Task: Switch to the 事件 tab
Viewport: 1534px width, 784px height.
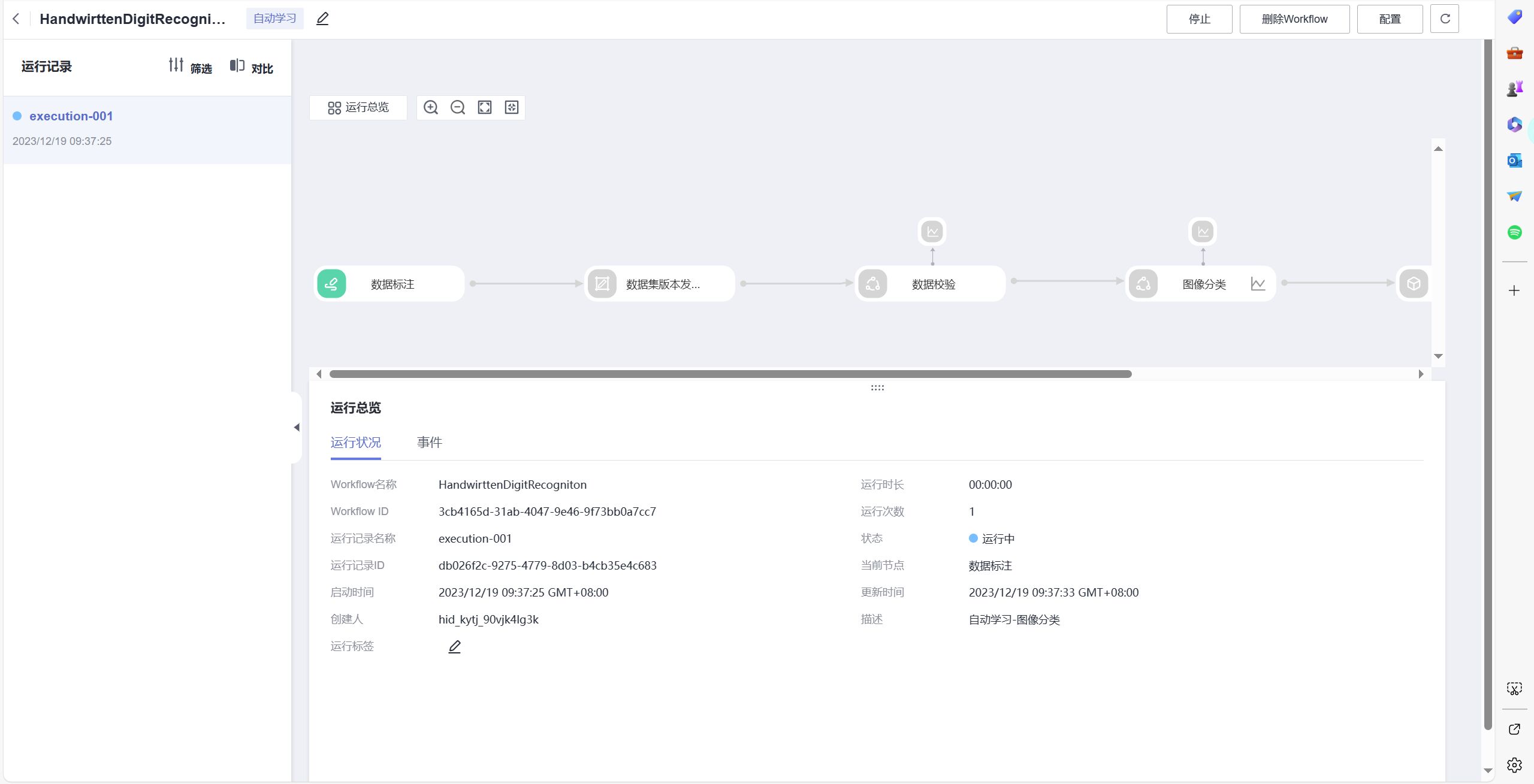Action: [x=429, y=443]
